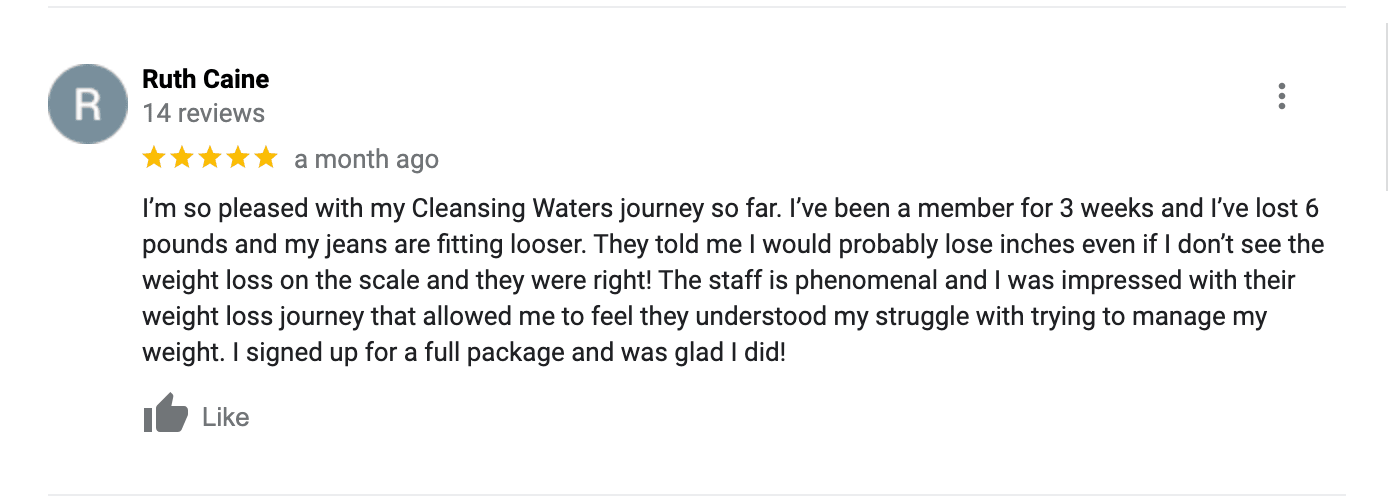
Task: Open the three-dot more options menu
Action: click(1281, 96)
